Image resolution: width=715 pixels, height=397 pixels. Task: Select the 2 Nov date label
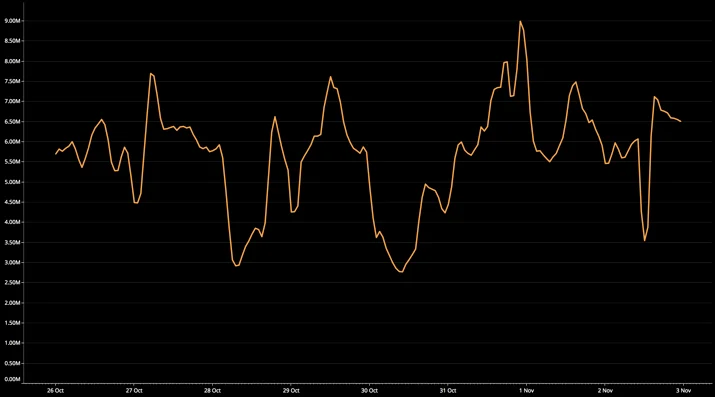605,391
